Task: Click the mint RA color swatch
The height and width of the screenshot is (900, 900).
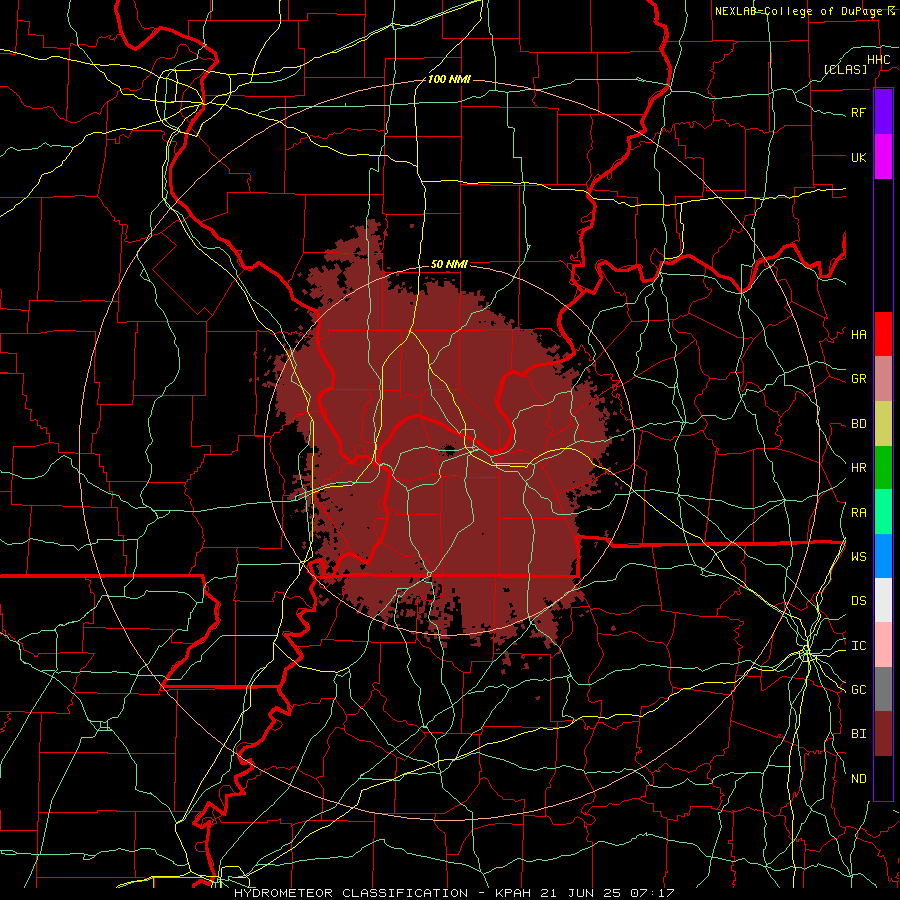Action: [x=883, y=512]
